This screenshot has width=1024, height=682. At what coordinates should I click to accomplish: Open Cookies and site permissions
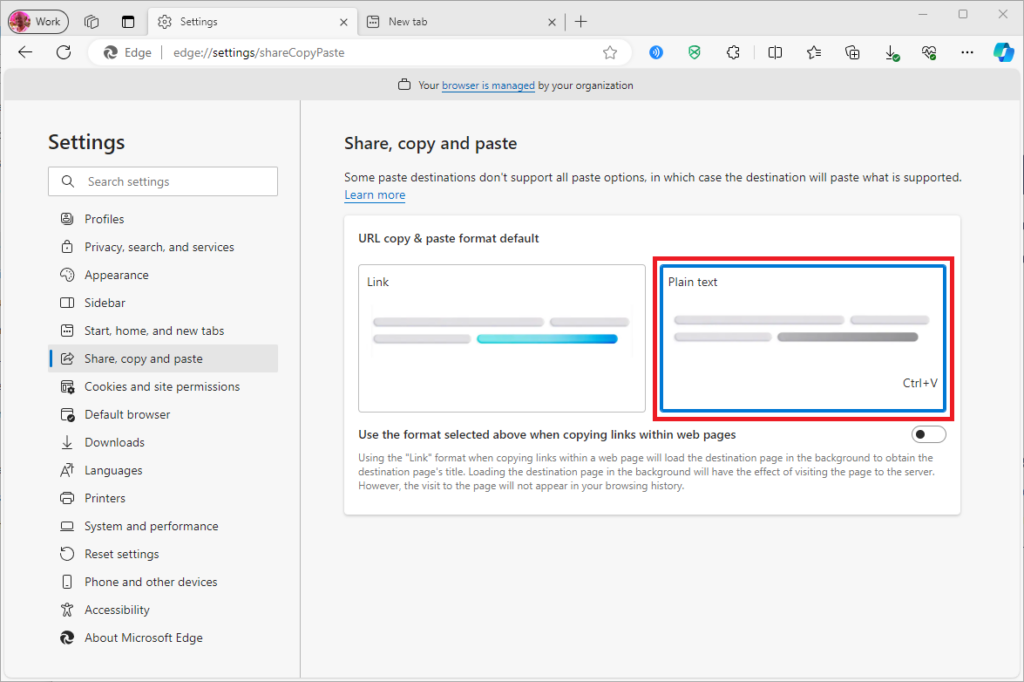[x=163, y=387]
